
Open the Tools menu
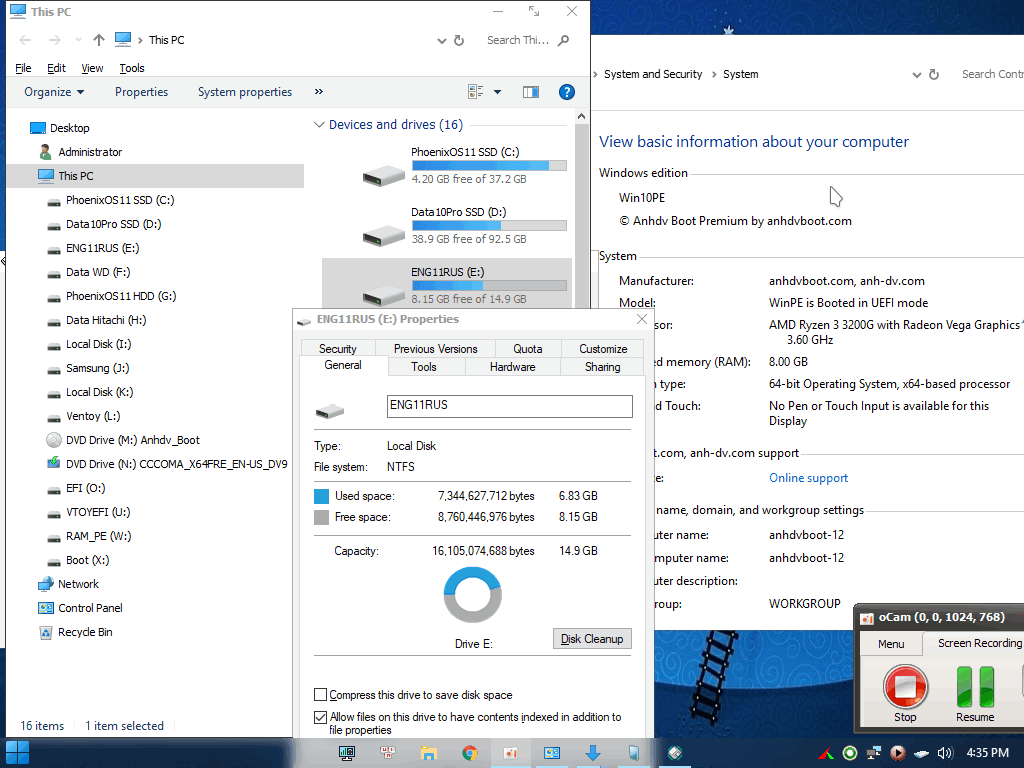(x=132, y=68)
